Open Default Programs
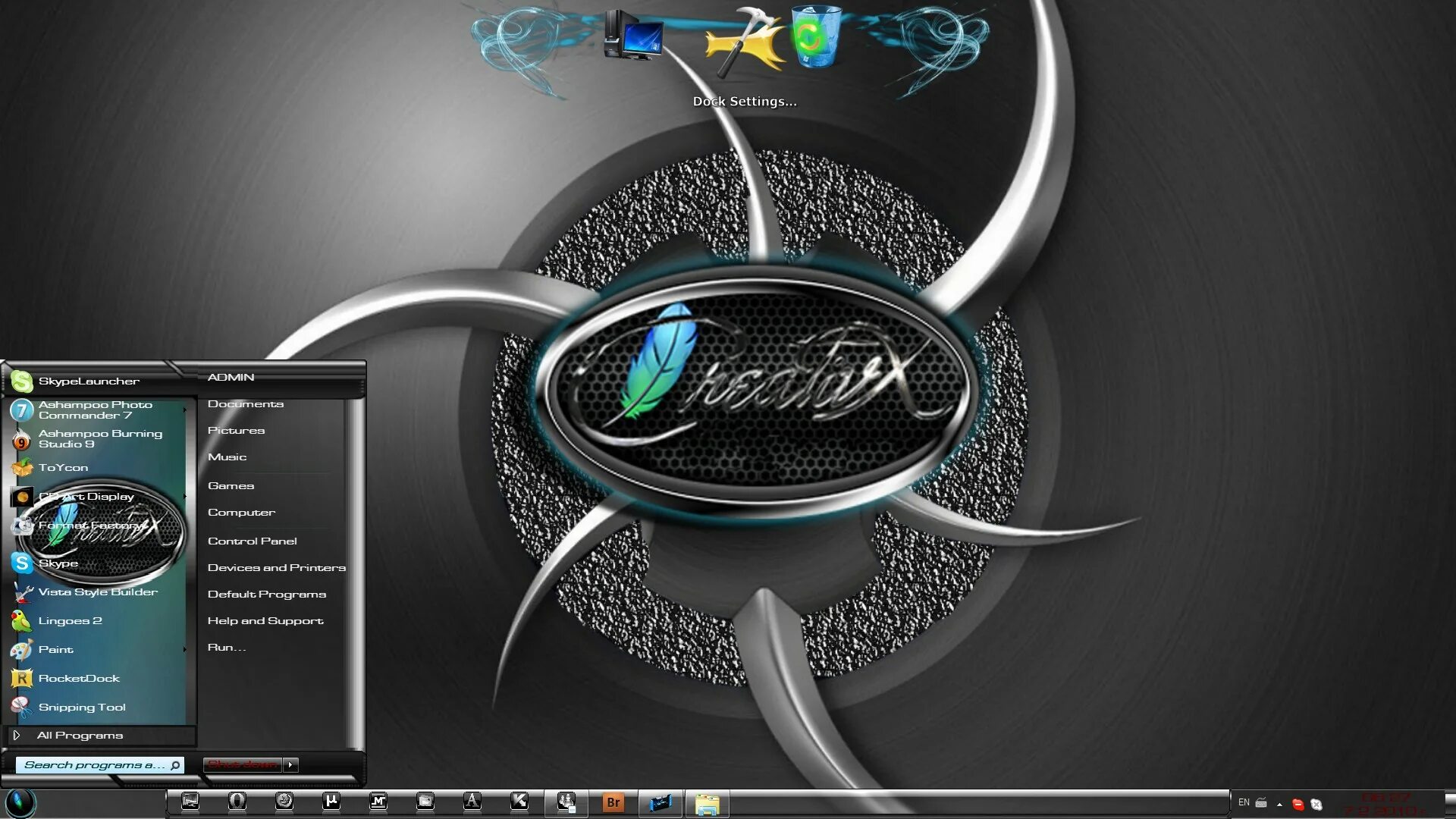Viewport: 1456px width, 819px height. click(266, 594)
